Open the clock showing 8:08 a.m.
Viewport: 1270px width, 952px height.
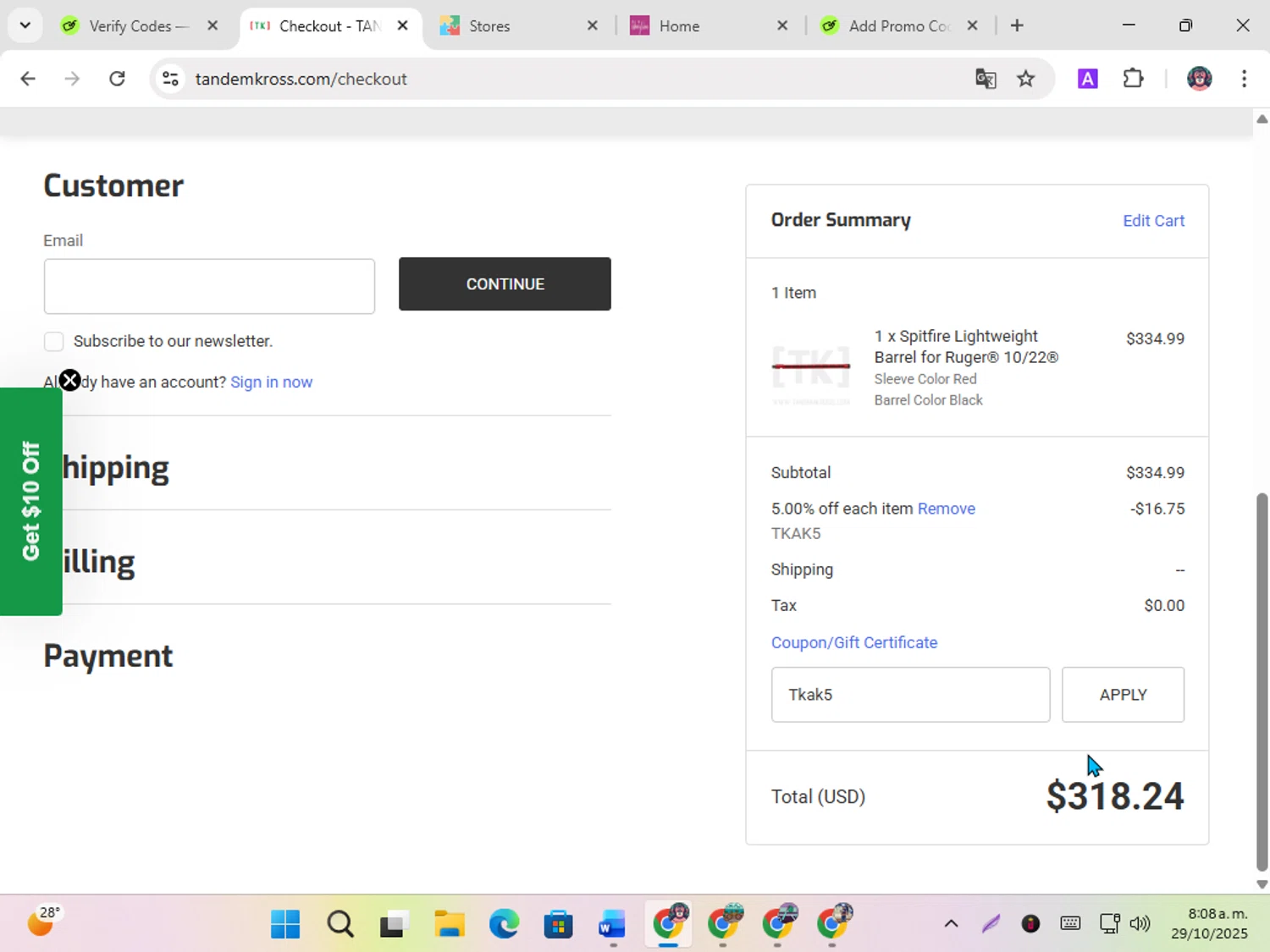[1209, 923]
